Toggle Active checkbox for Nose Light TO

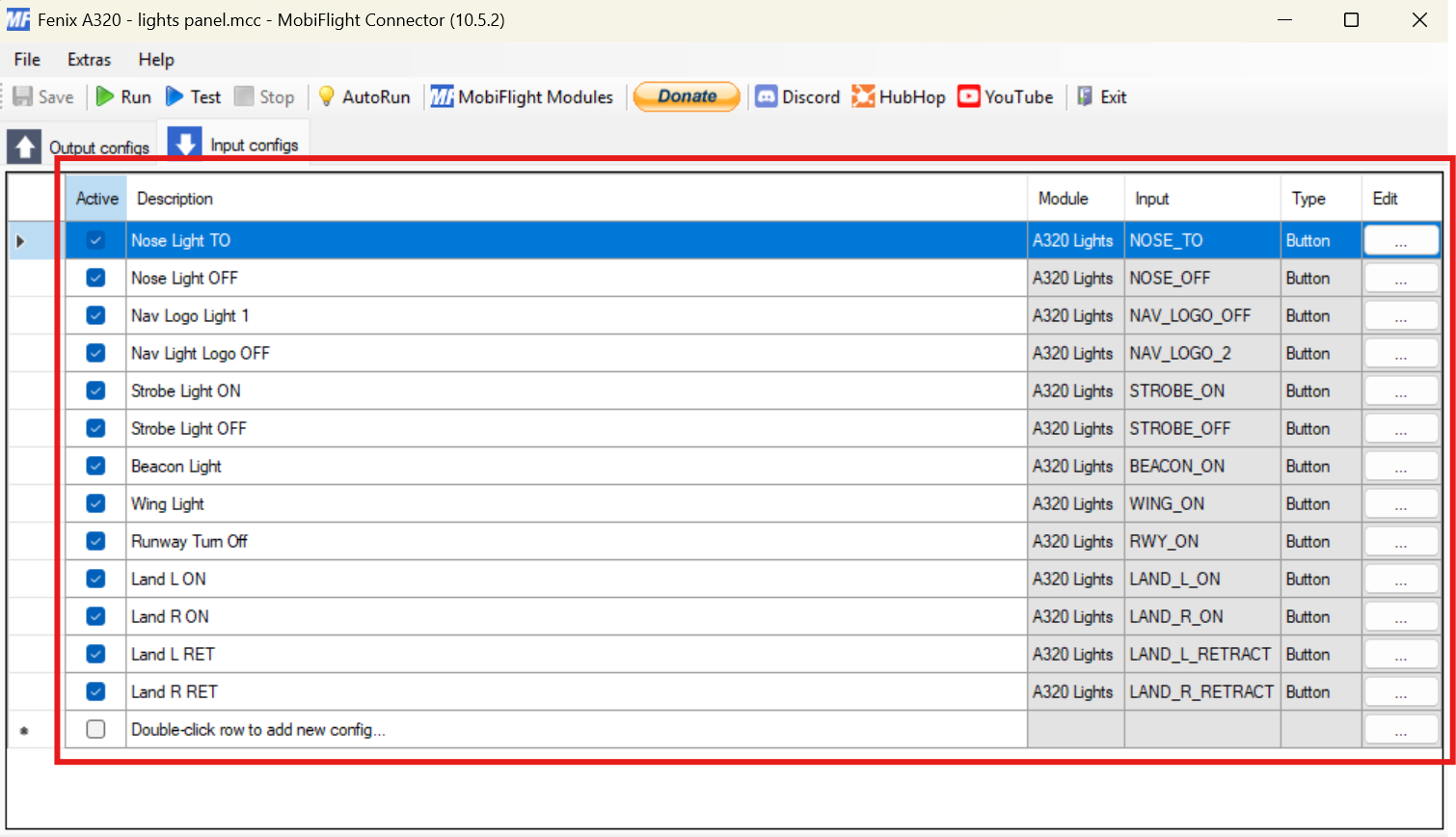point(95,240)
